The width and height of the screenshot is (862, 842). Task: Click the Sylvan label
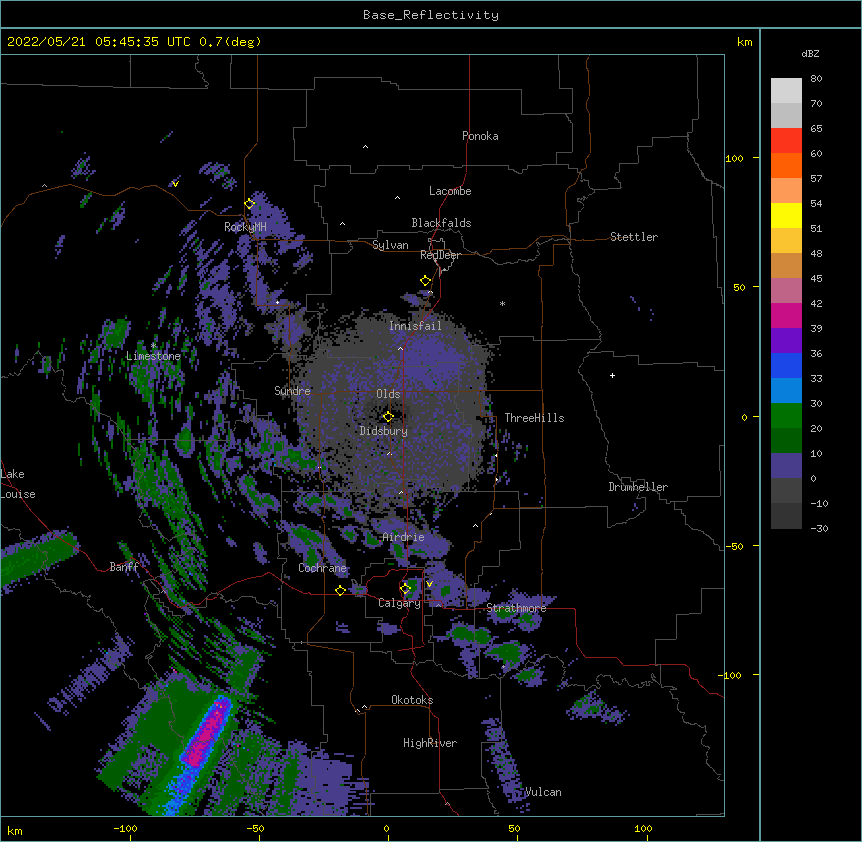point(390,245)
